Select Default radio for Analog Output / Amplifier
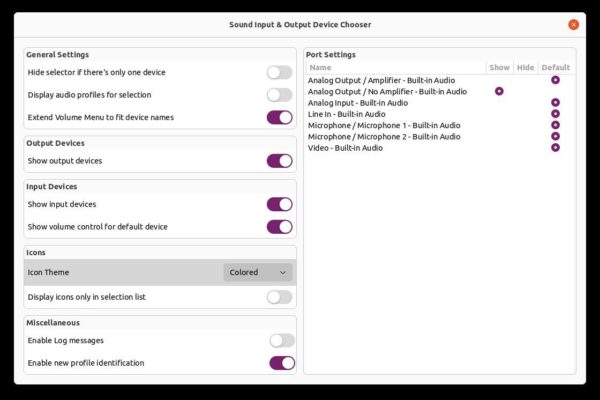 [555, 80]
